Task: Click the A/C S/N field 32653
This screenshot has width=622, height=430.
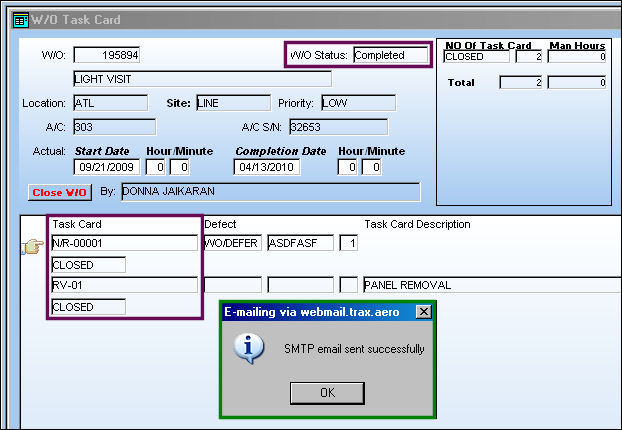Action: (x=339, y=127)
